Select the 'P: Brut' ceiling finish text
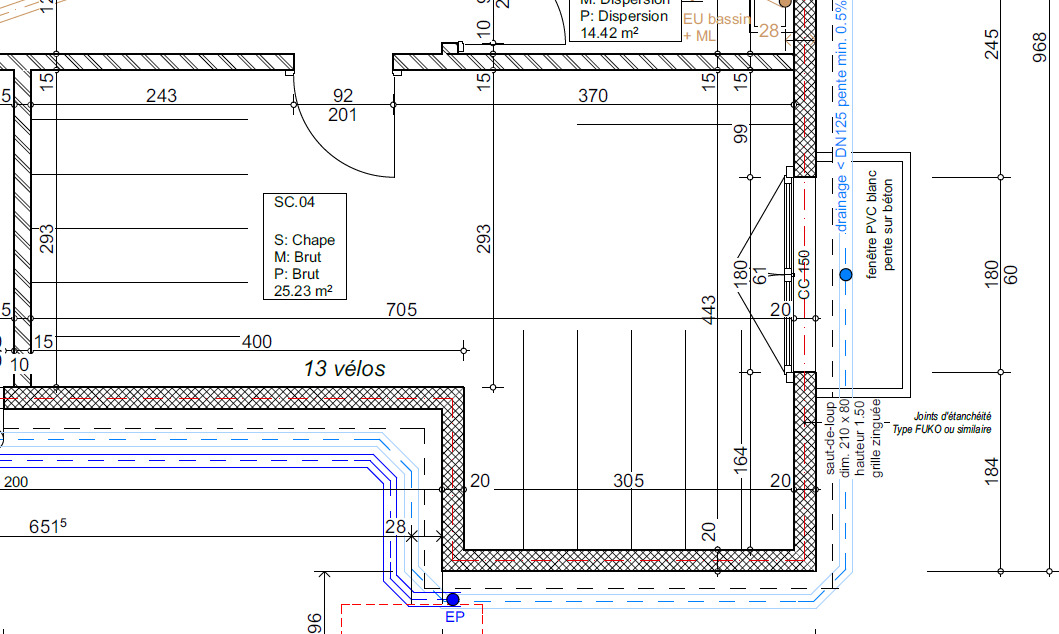This screenshot has height=634, width=1059. pyautogui.click(x=296, y=274)
